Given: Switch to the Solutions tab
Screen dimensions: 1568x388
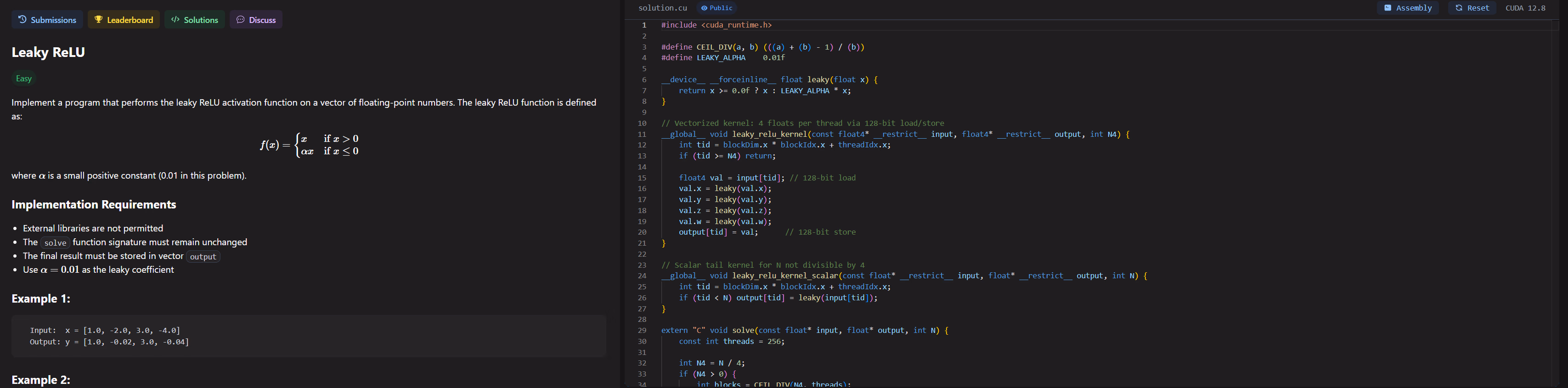Looking at the screenshot, I should click(194, 19).
